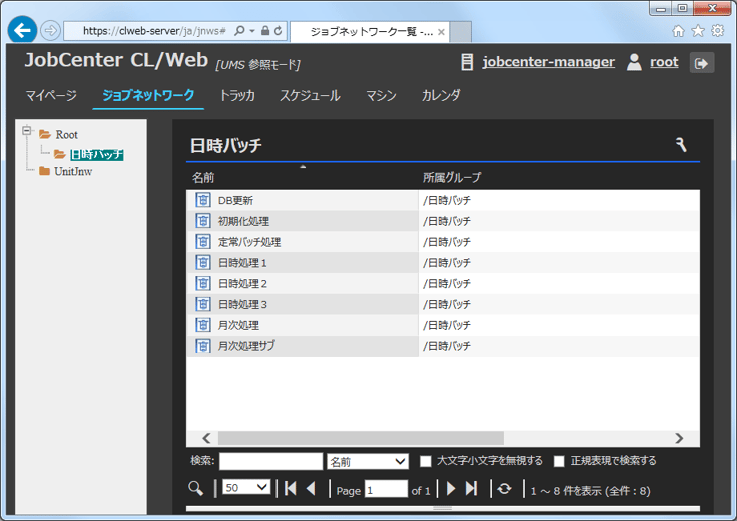
Task: Click the wrench settings icon in 日時バッチ header
Action: (681, 145)
